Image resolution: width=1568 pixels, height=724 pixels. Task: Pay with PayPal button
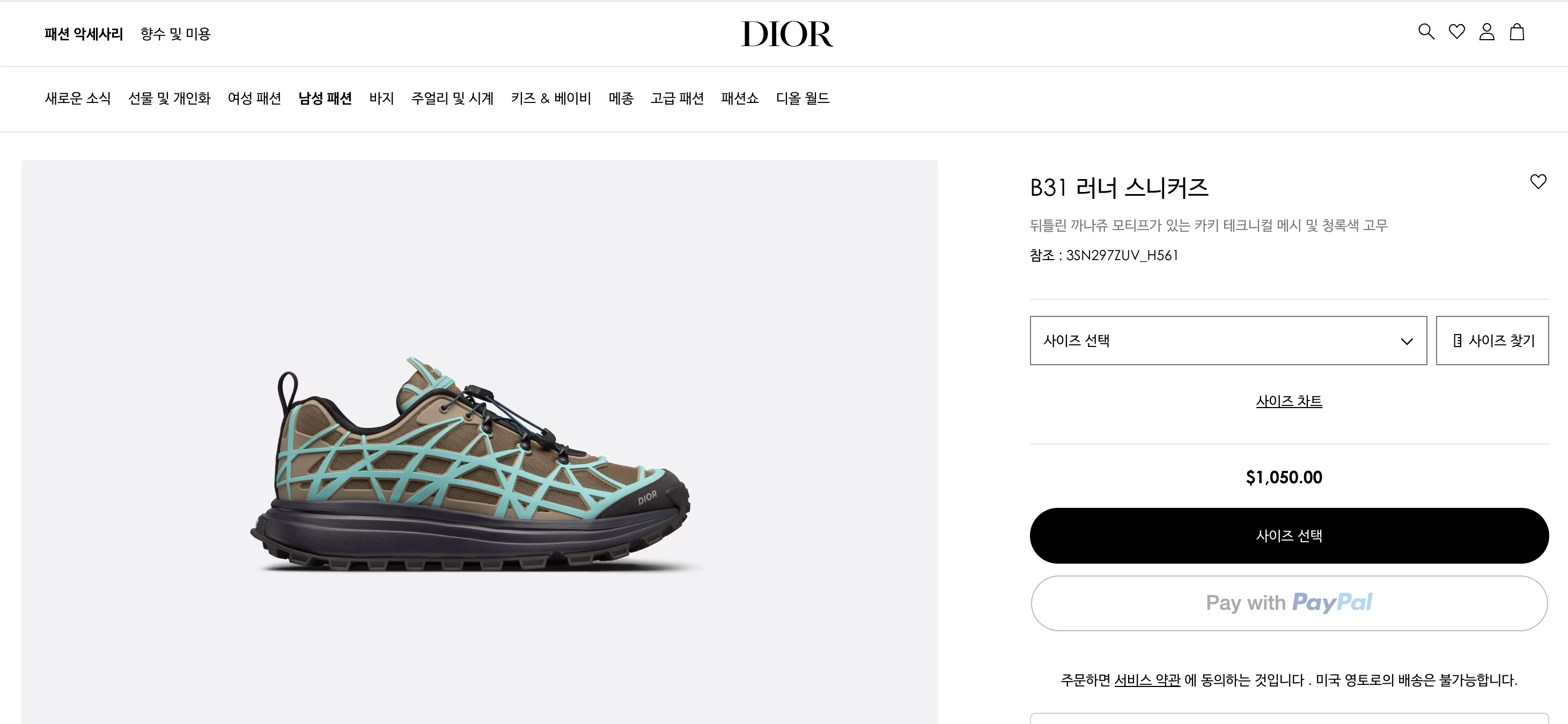pos(1289,603)
